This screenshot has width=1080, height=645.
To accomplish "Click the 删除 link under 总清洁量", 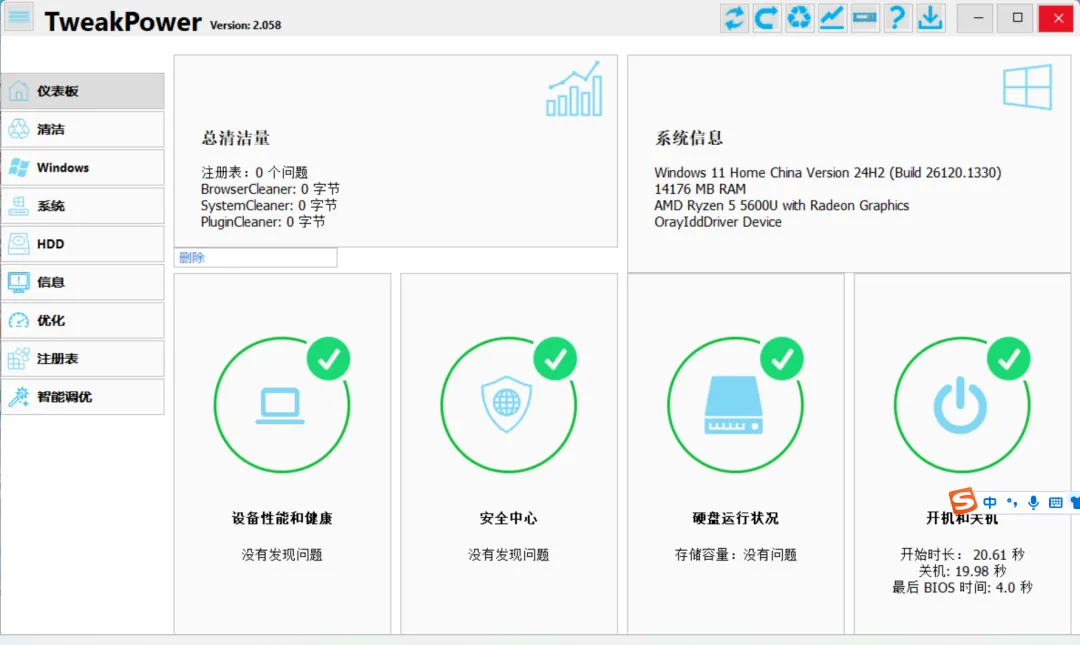I will 192,258.
